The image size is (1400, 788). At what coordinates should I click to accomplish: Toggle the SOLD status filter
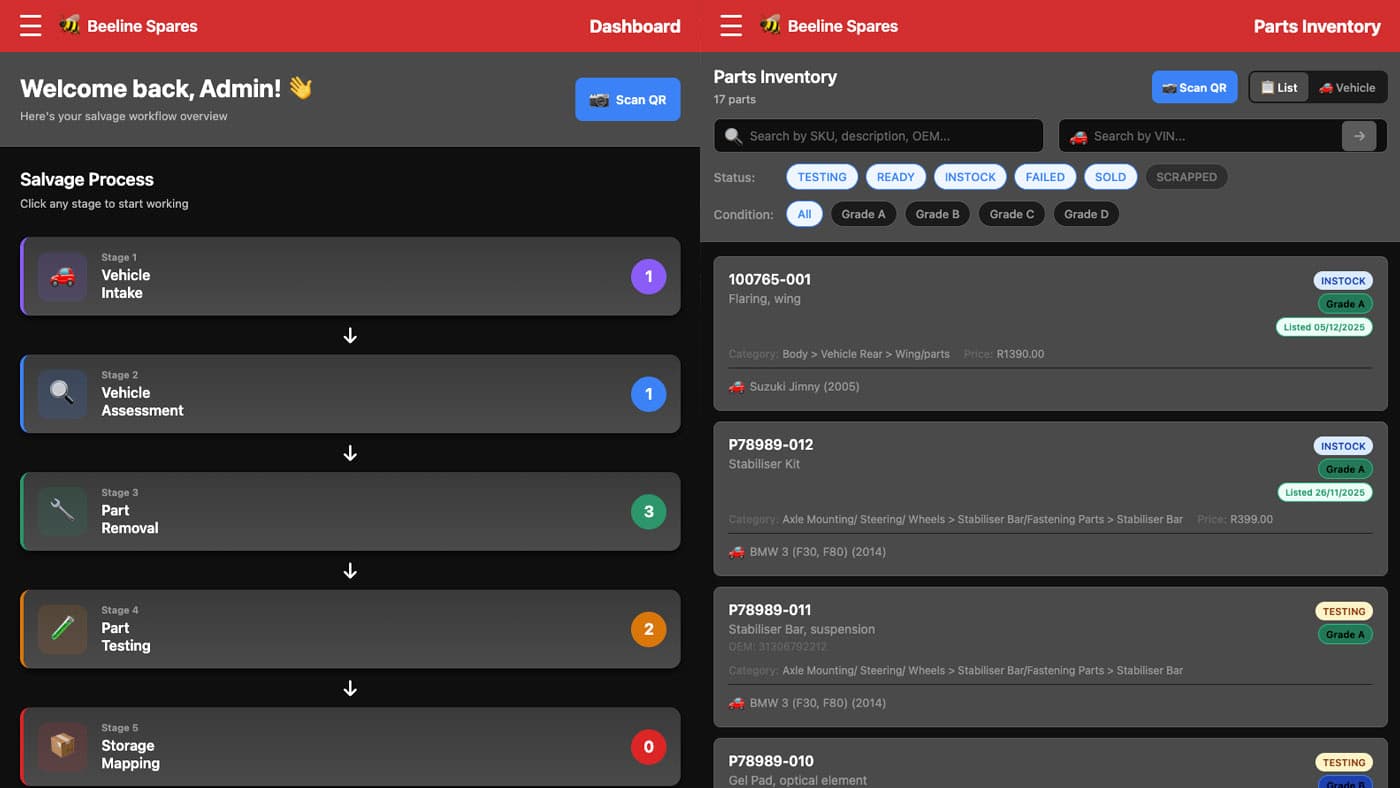[x=1110, y=177]
